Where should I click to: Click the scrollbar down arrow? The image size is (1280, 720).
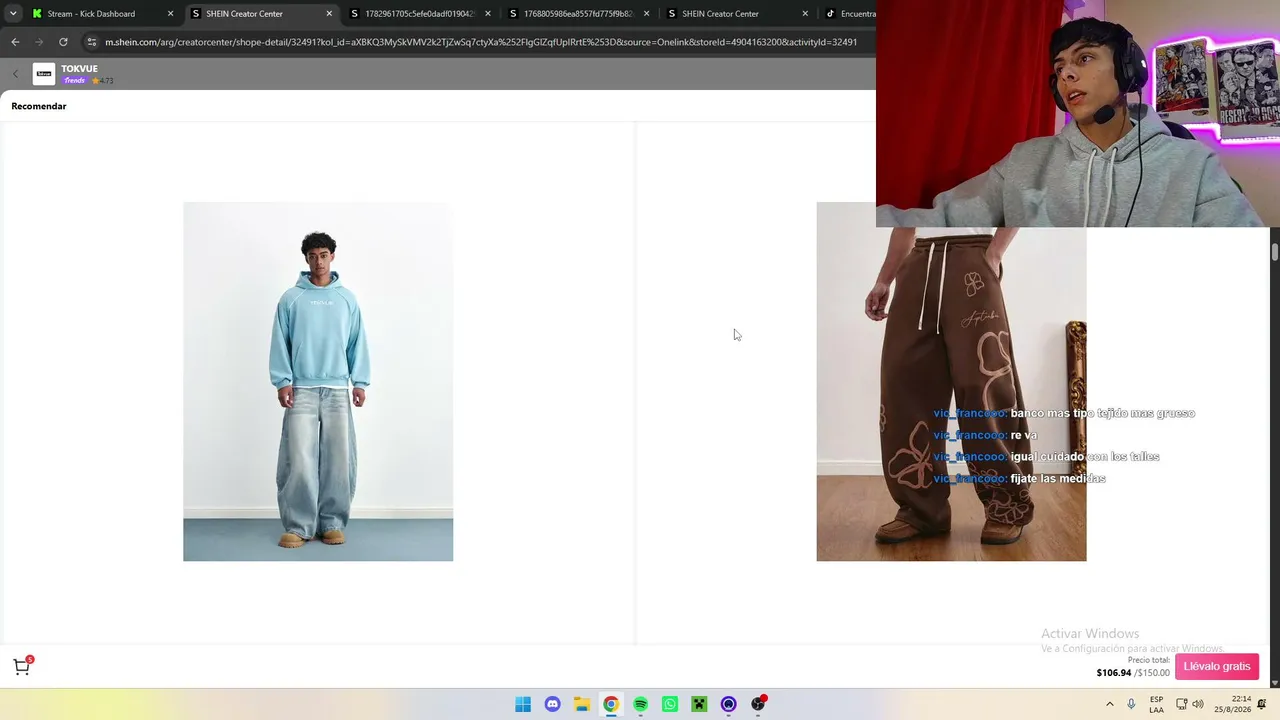[1275, 683]
